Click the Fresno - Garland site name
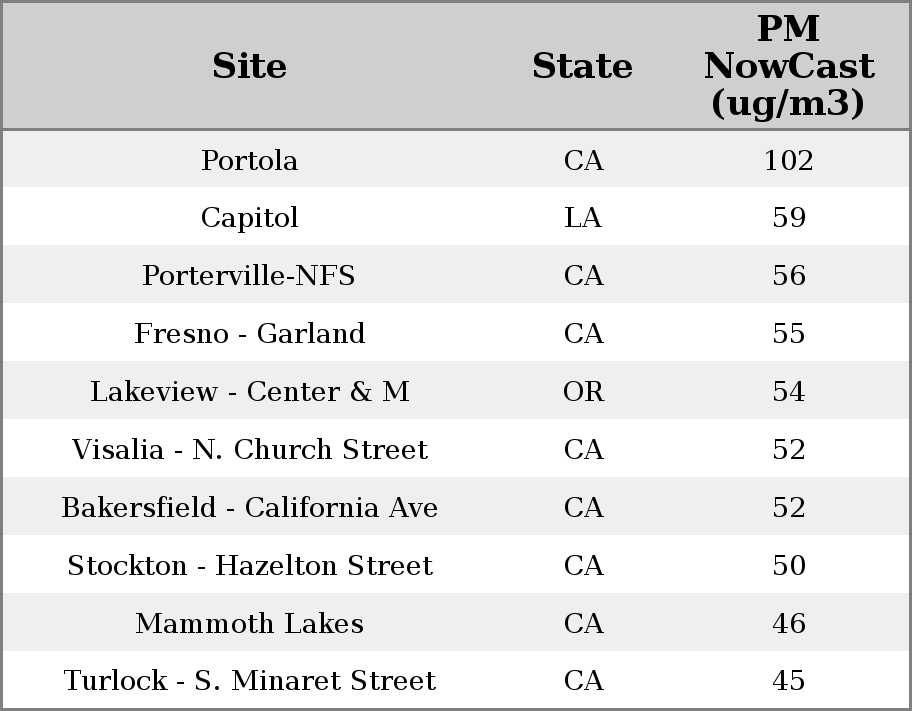Screen dimensions: 912x711 coord(249,334)
